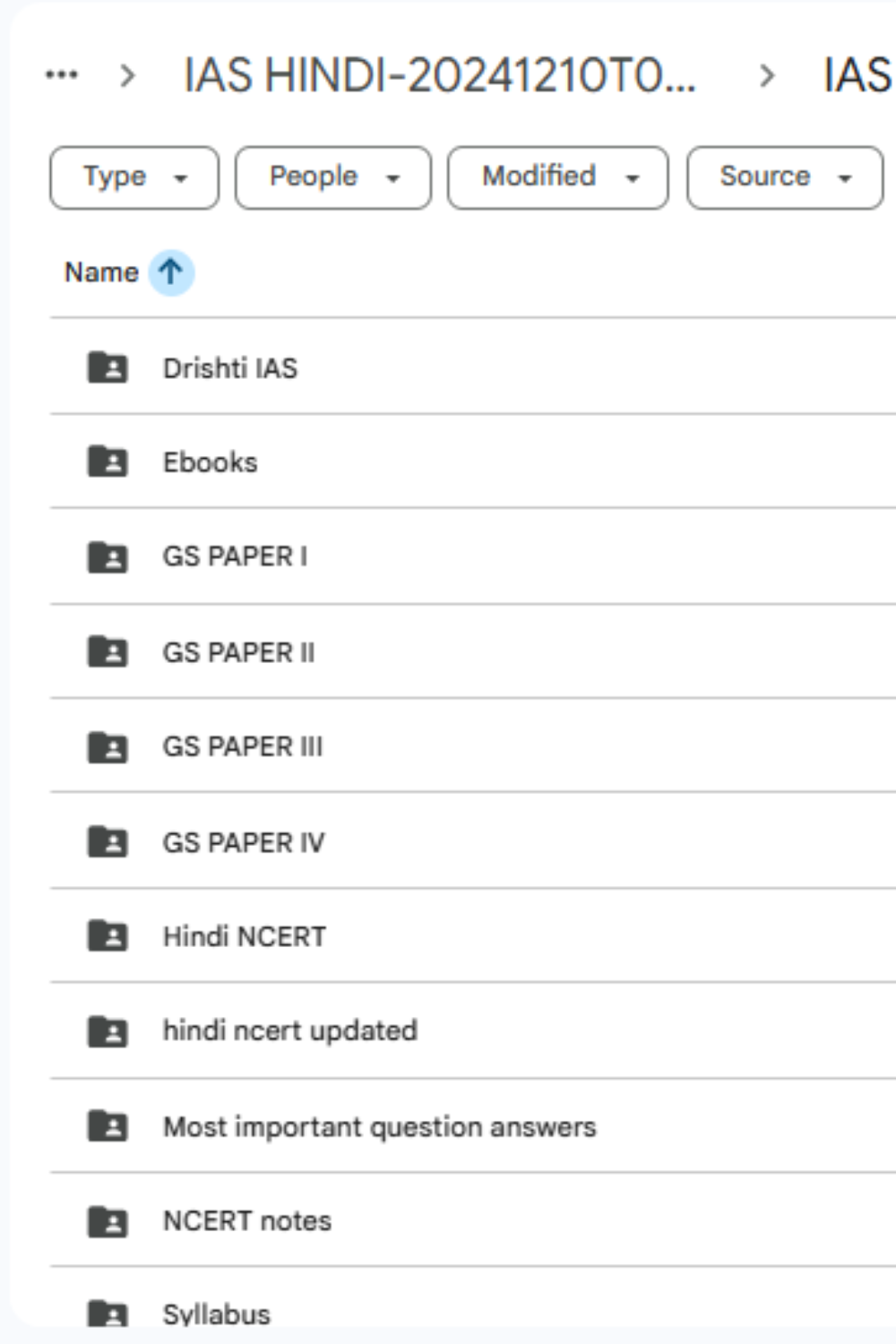
Task: Open the Source filter dropdown
Action: 784,177
